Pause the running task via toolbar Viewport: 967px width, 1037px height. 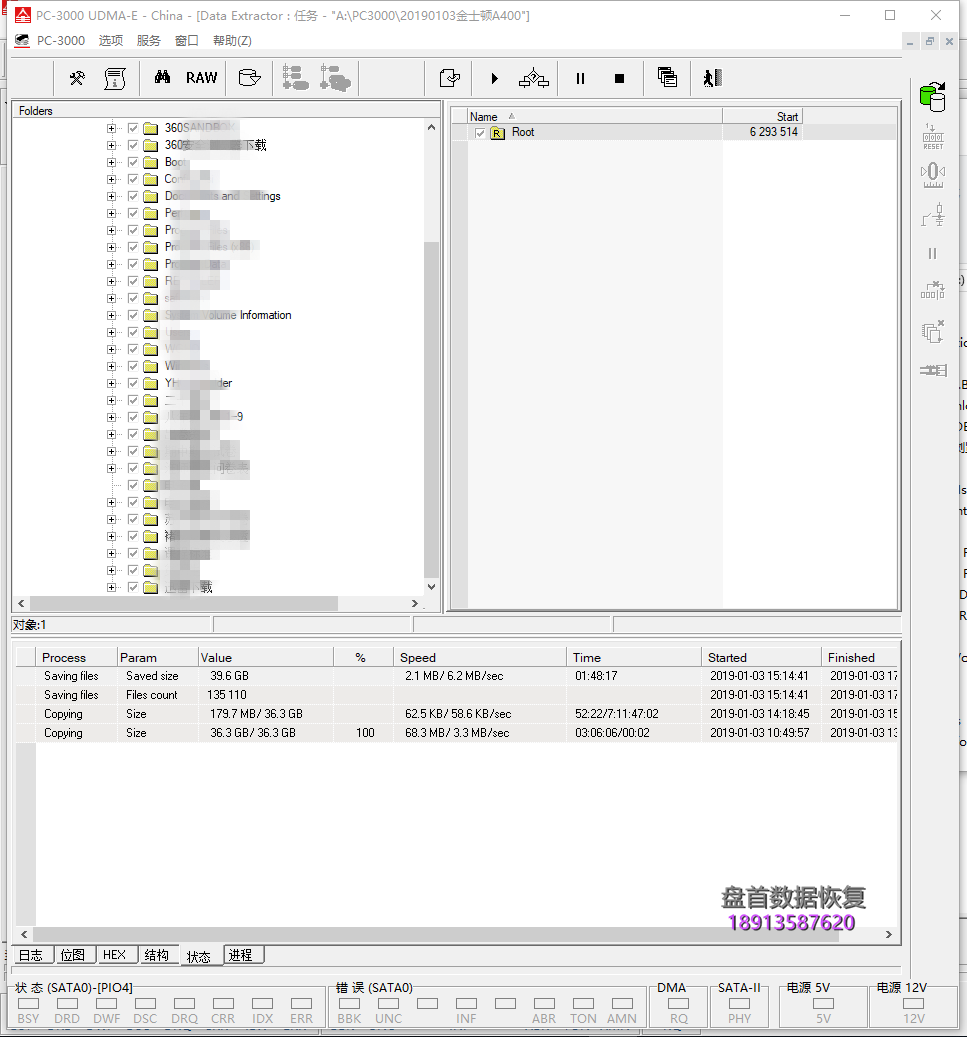point(580,78)
